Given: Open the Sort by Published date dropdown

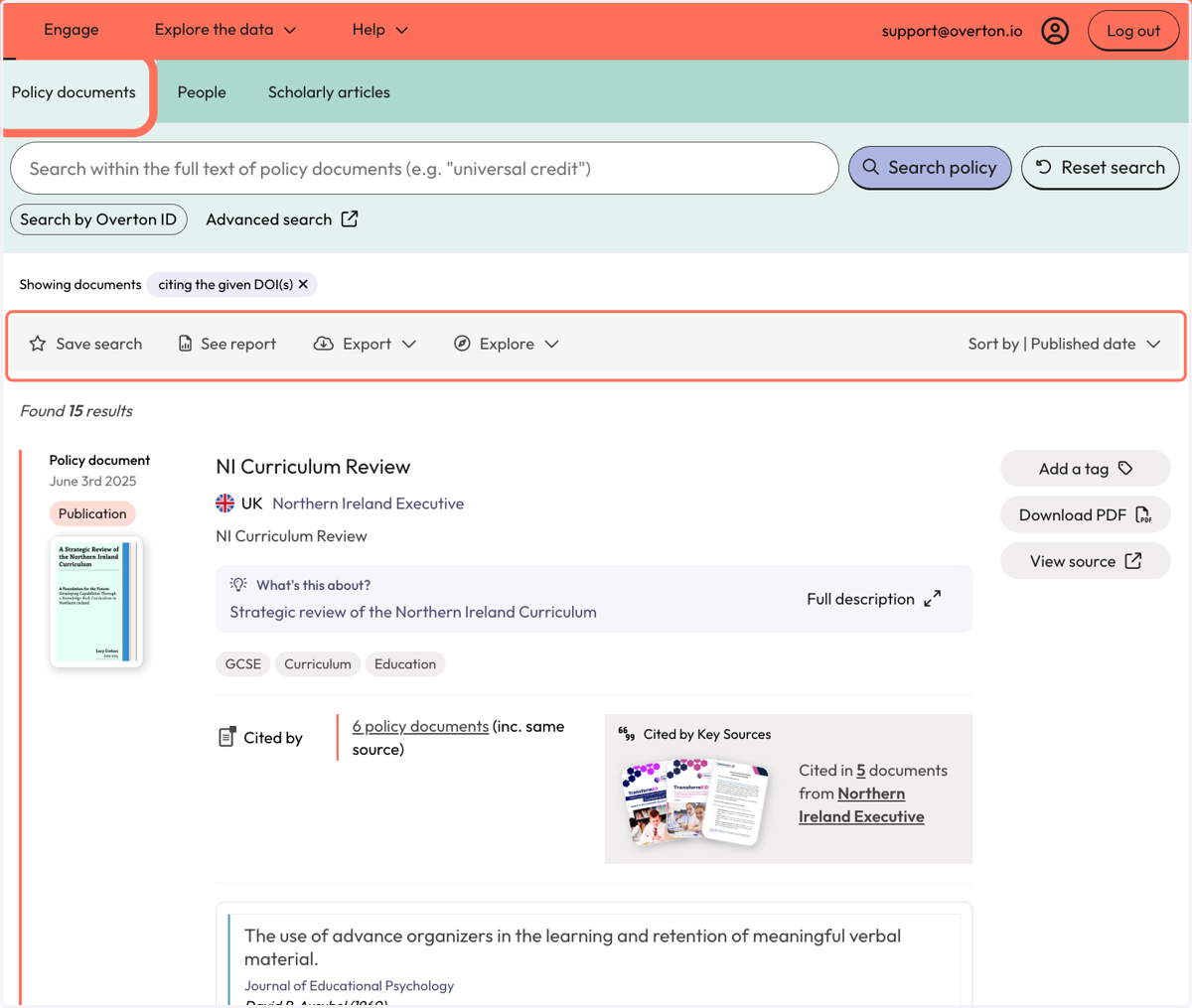Looking at the screenshot, I should click(x=1064, y=344).
